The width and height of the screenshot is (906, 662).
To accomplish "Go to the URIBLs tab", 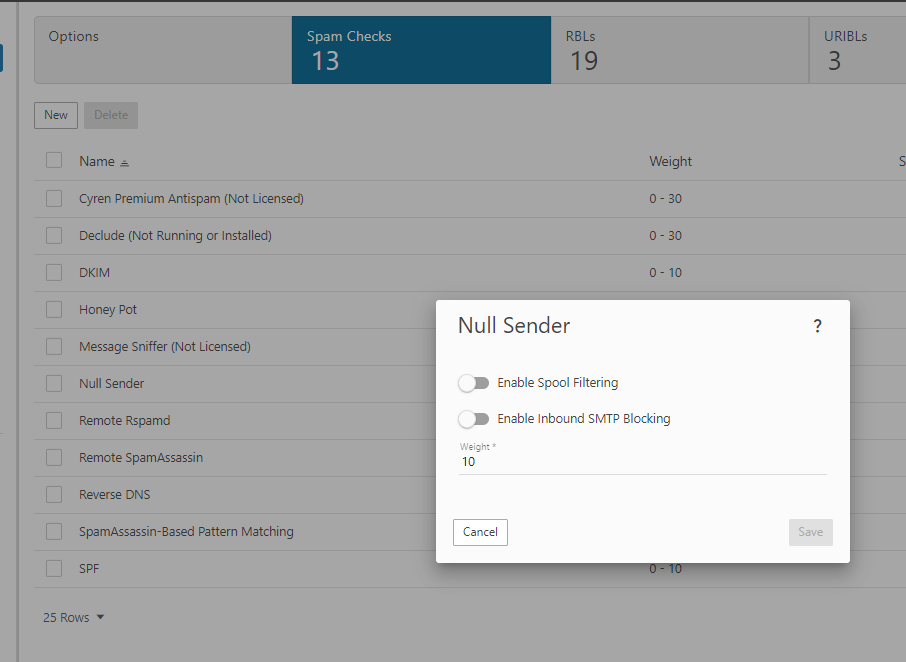I will click(x=857, y=49).
